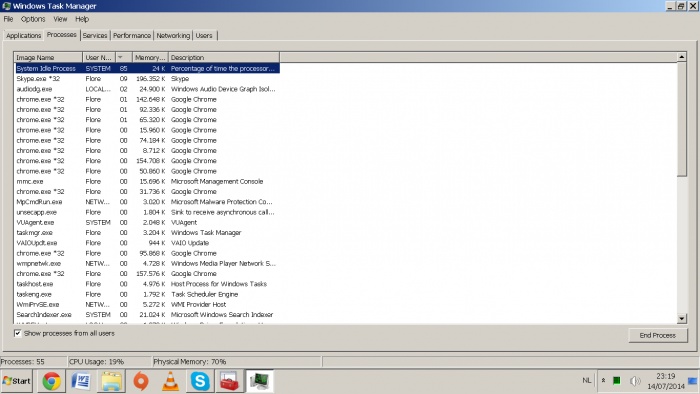Sort by the Description column header
Screen dimensions: 700x394
click(x=224, y=58)
